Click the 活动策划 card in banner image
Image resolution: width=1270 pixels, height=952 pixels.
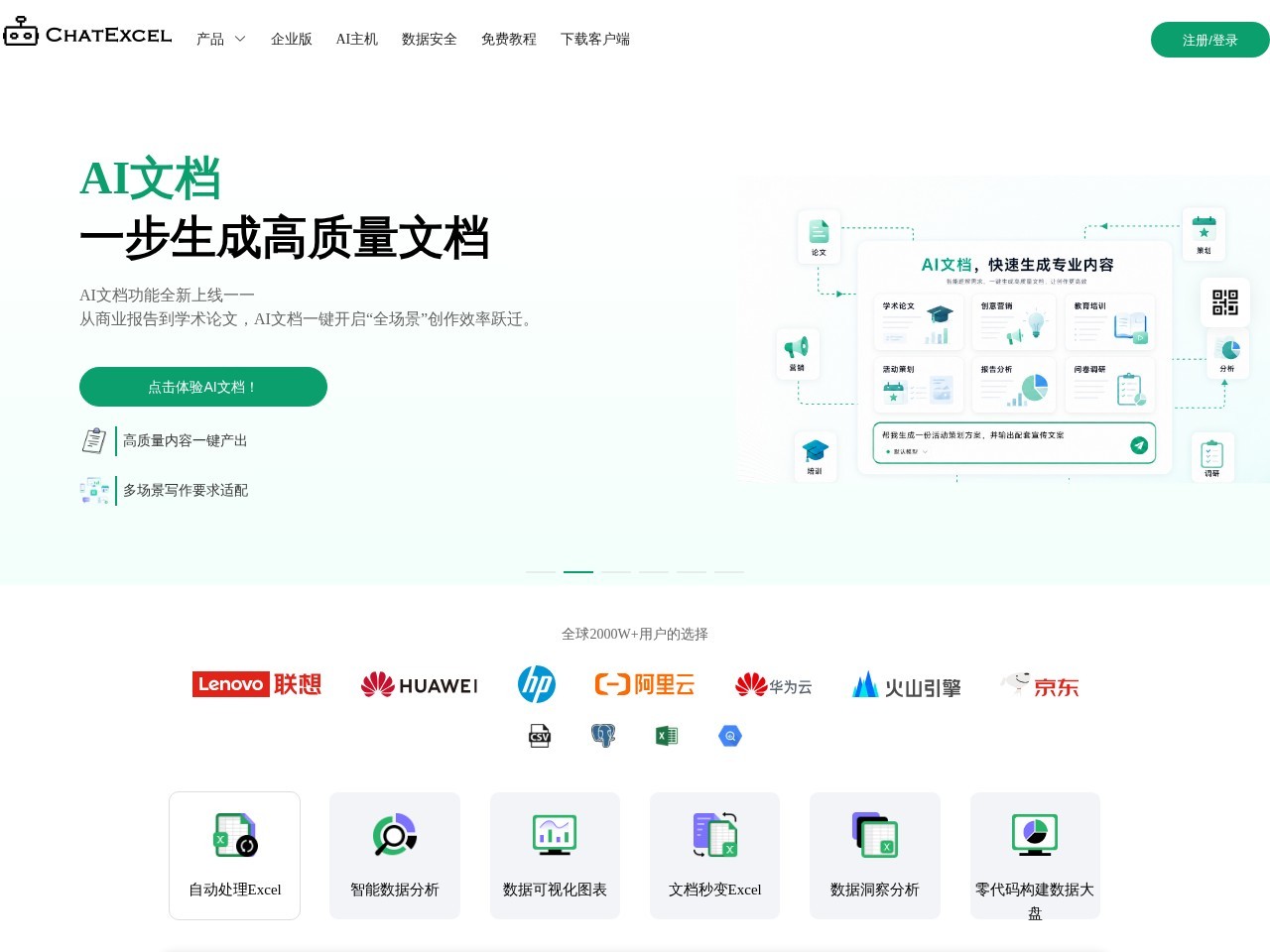tap(919, 385)
